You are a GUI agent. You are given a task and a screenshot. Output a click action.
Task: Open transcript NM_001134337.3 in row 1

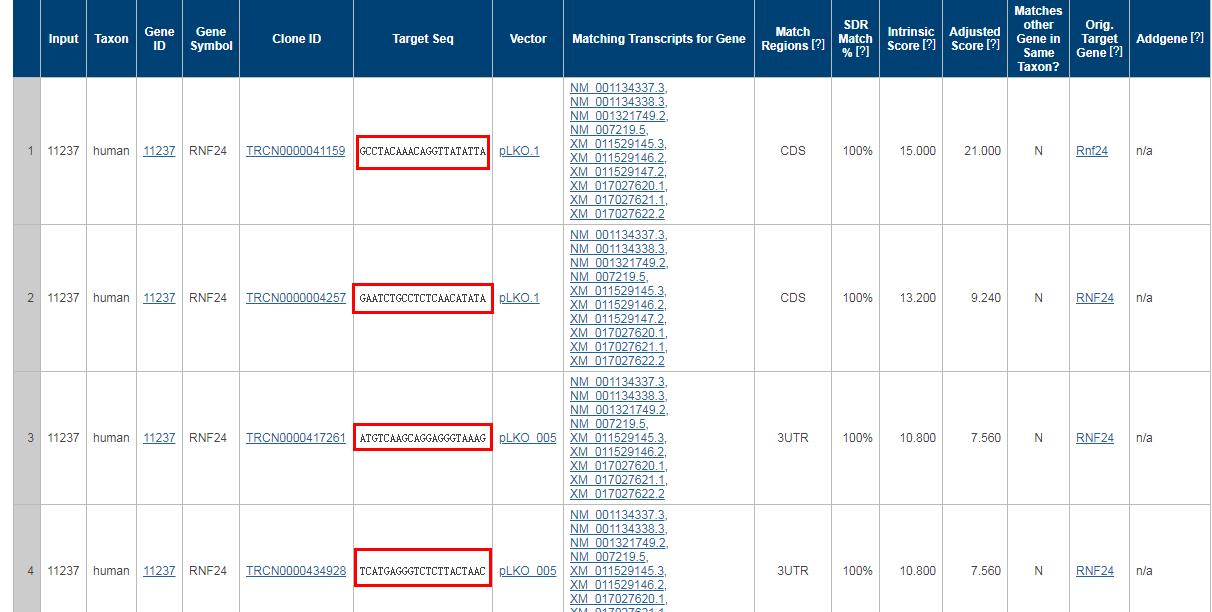[x=617, y=88]
